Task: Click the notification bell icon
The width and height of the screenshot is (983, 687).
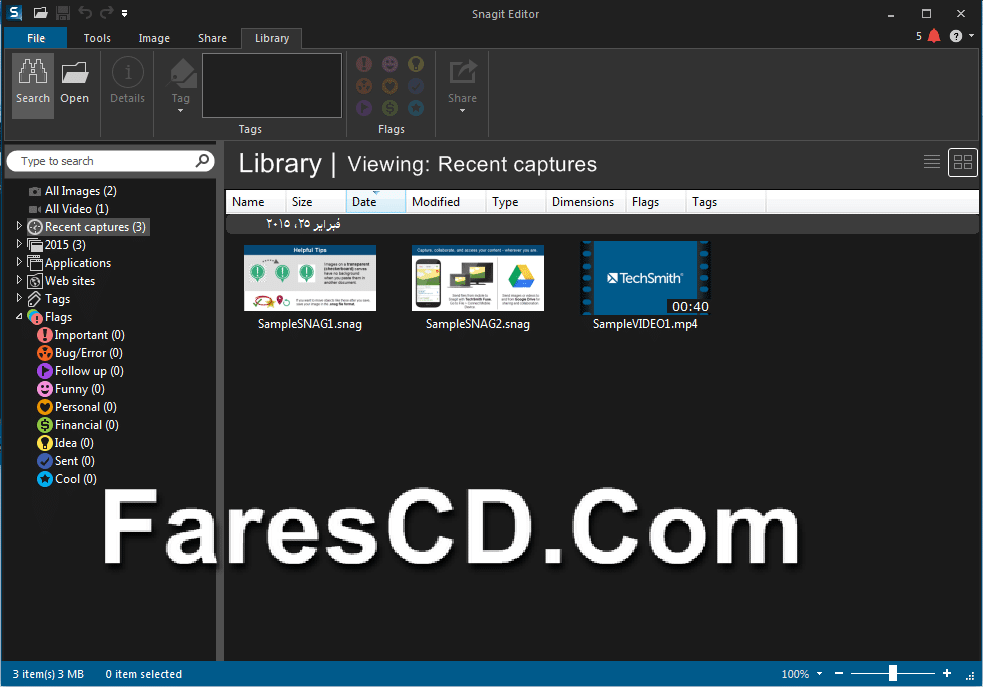Action: 934,36
